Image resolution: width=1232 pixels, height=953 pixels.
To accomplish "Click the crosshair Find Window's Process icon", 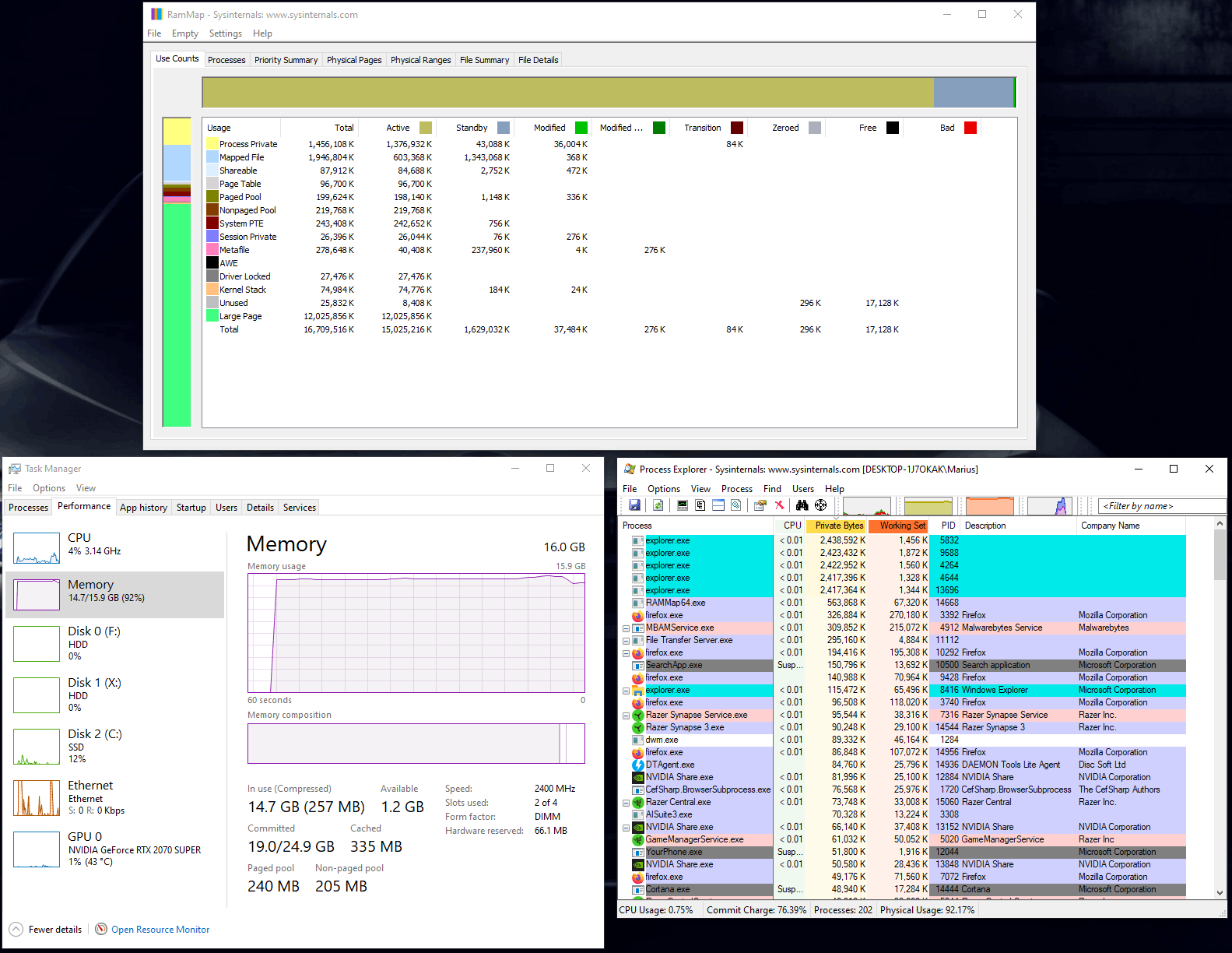I will (820, 505).
